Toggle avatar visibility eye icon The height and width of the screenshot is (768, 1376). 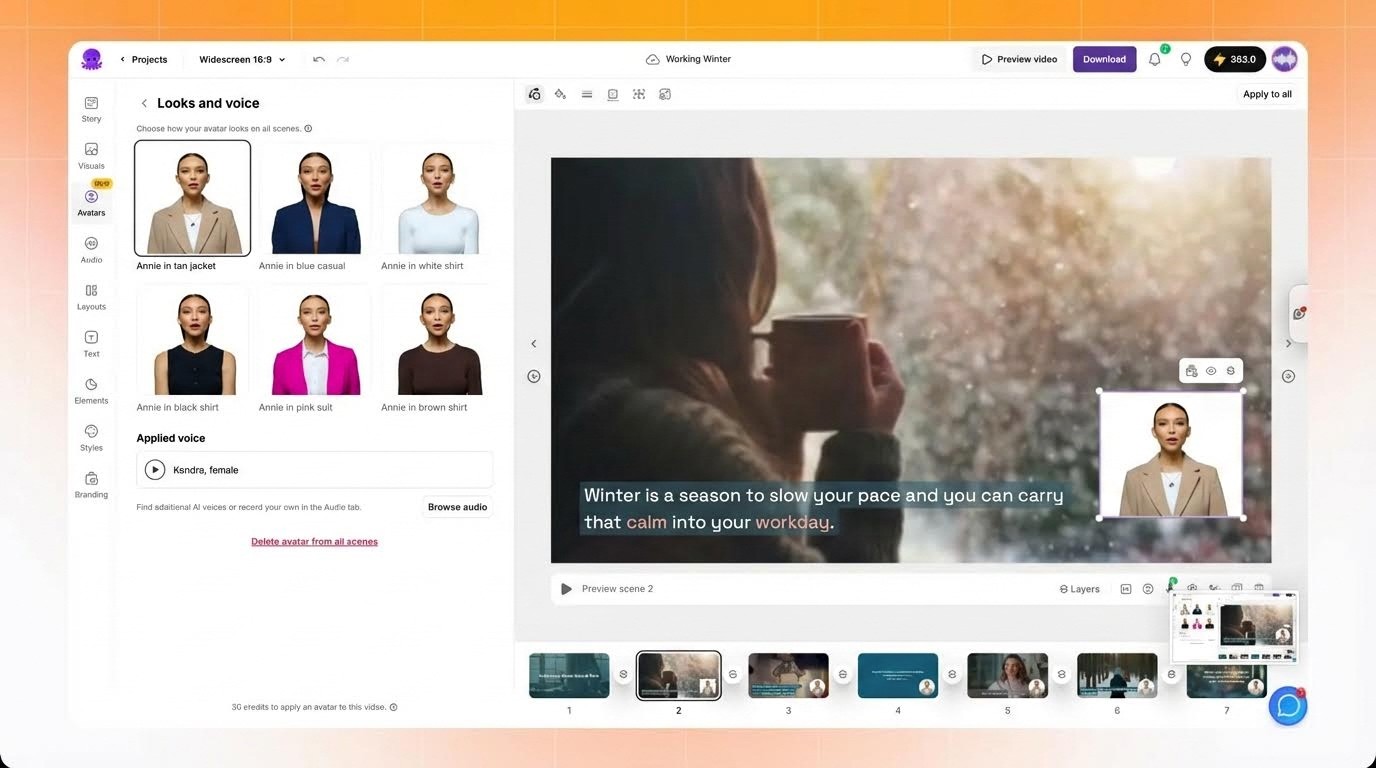[1211, 371]
